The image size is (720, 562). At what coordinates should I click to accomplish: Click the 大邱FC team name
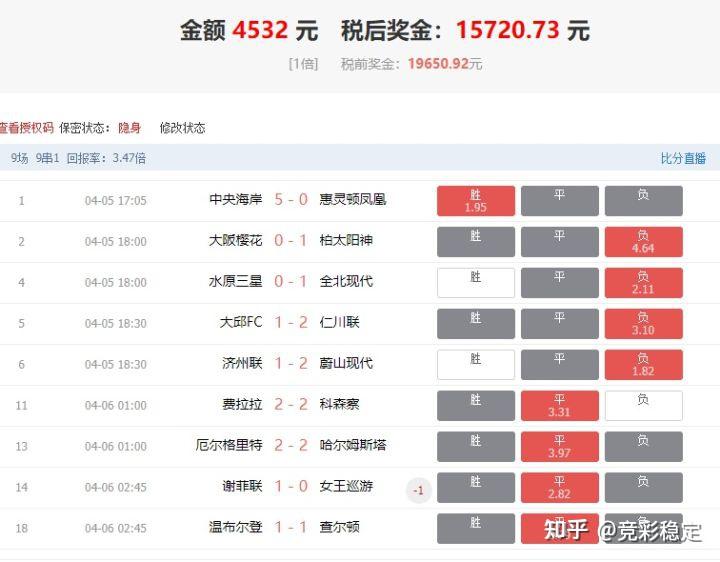click(x=241, y=322)
